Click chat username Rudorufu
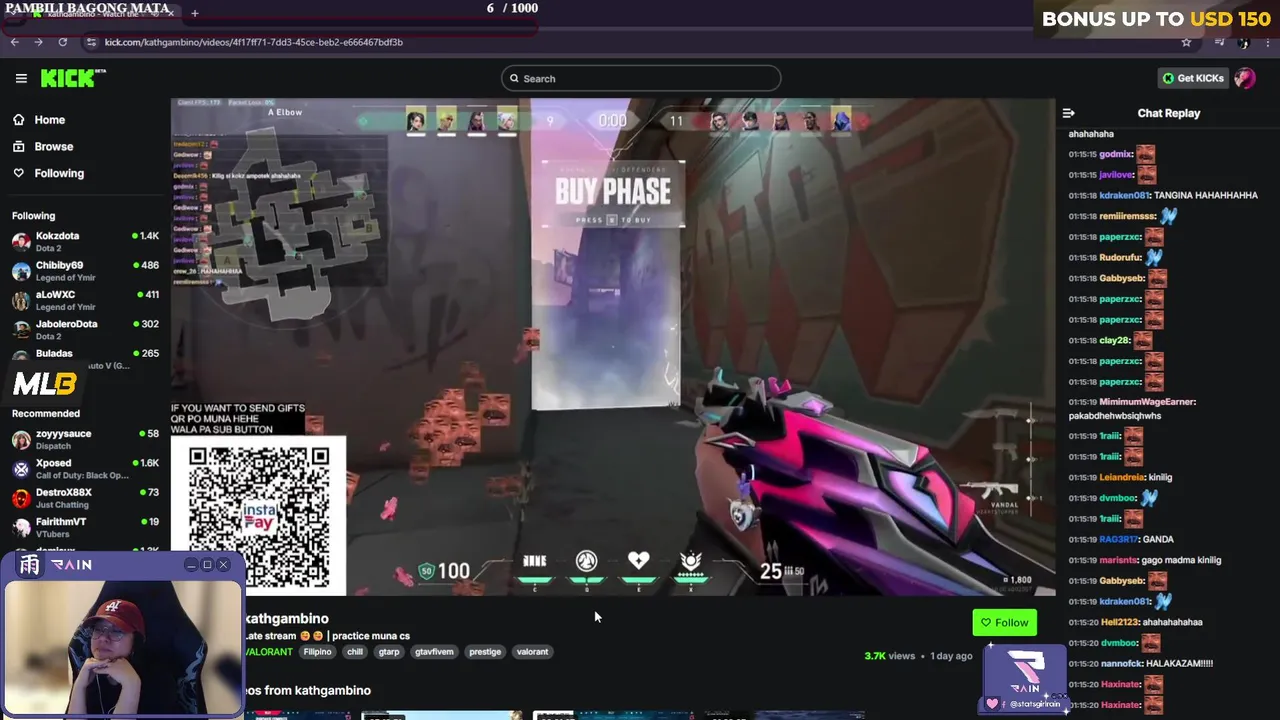 1122,257
